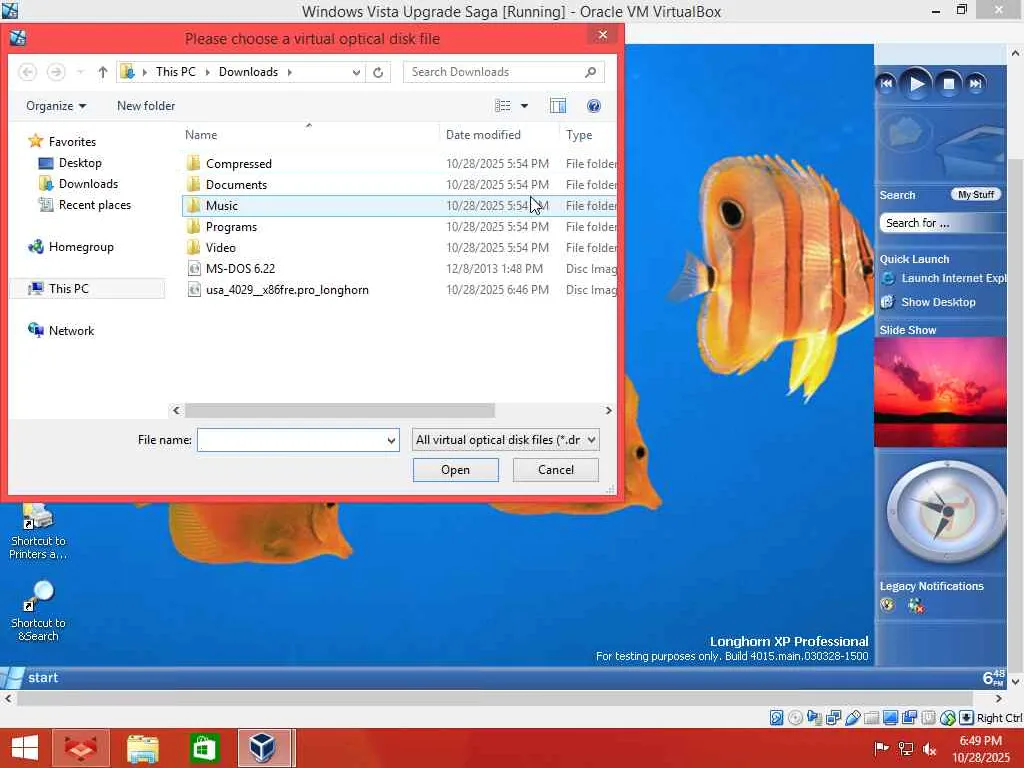Viewport: 1024px width, 768px height.
Task: Expand the recent locations arrow beside Forward
Action: 80,72
